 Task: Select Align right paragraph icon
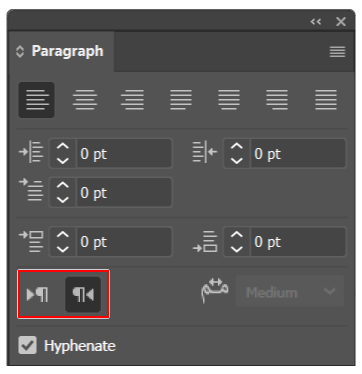(132, 100)
